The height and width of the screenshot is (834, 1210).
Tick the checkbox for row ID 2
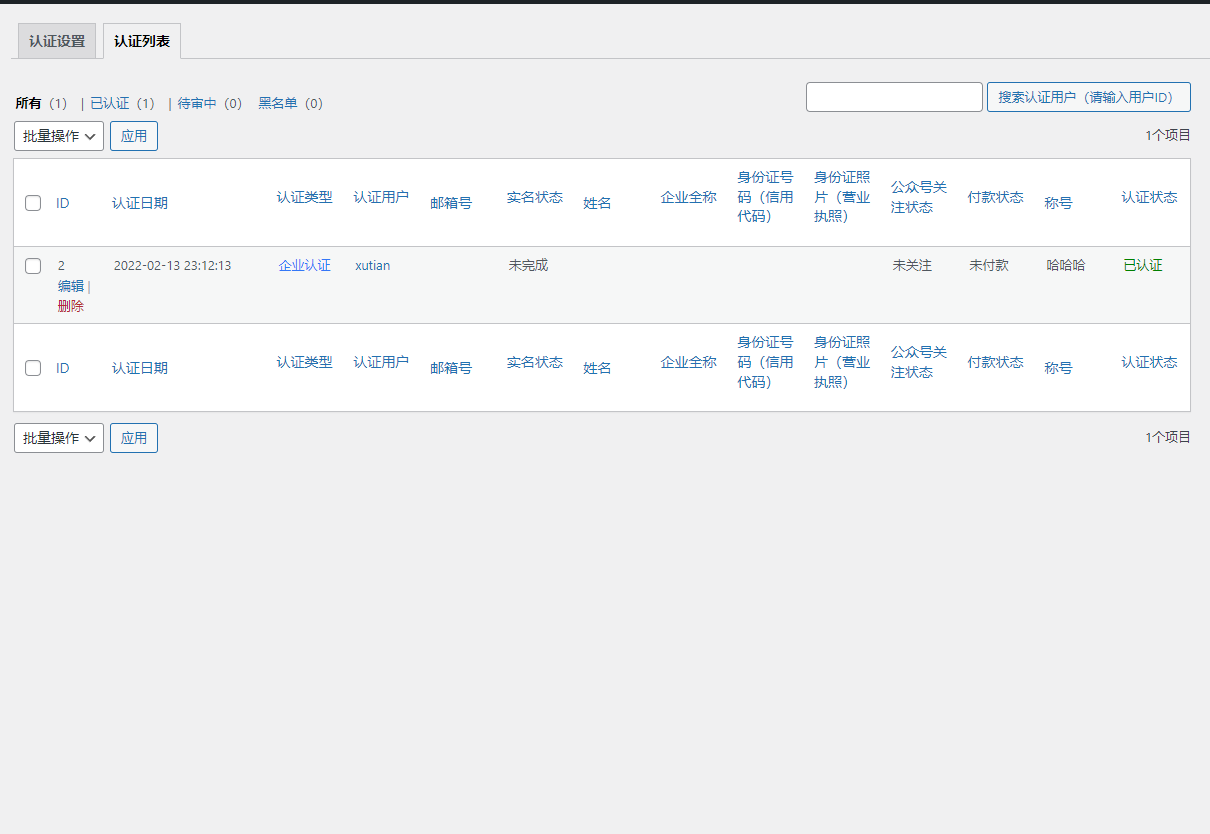pos(33,266)
